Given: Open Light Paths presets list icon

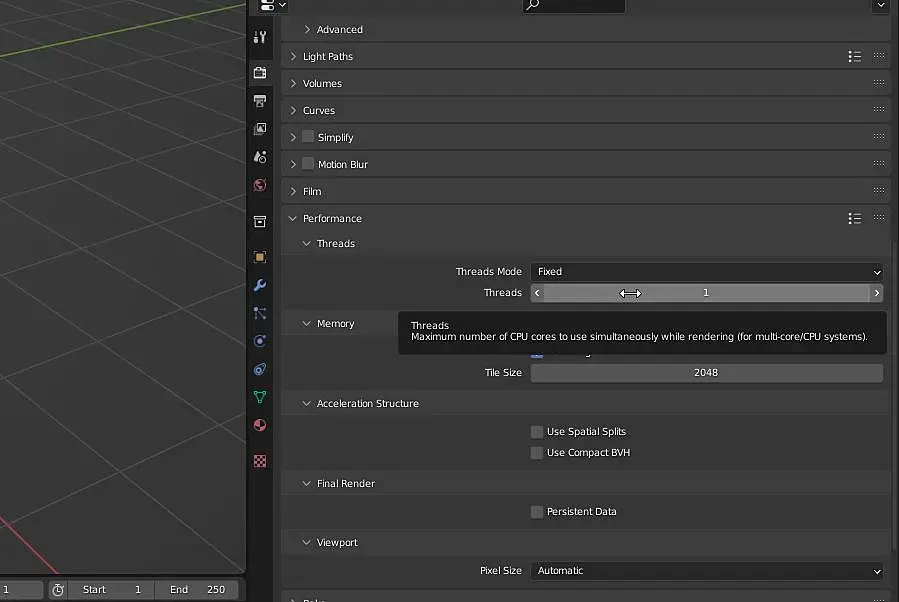Looking at the screenshot, I should (854, 56).
